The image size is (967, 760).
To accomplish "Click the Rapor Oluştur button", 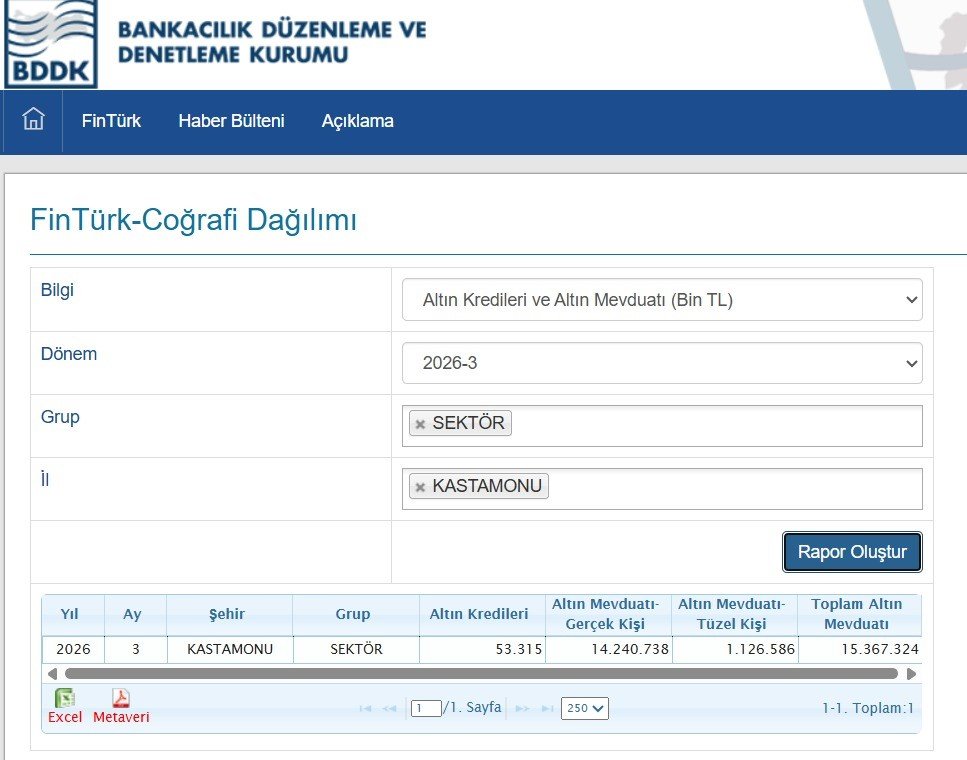I will (x=852, y=551).
